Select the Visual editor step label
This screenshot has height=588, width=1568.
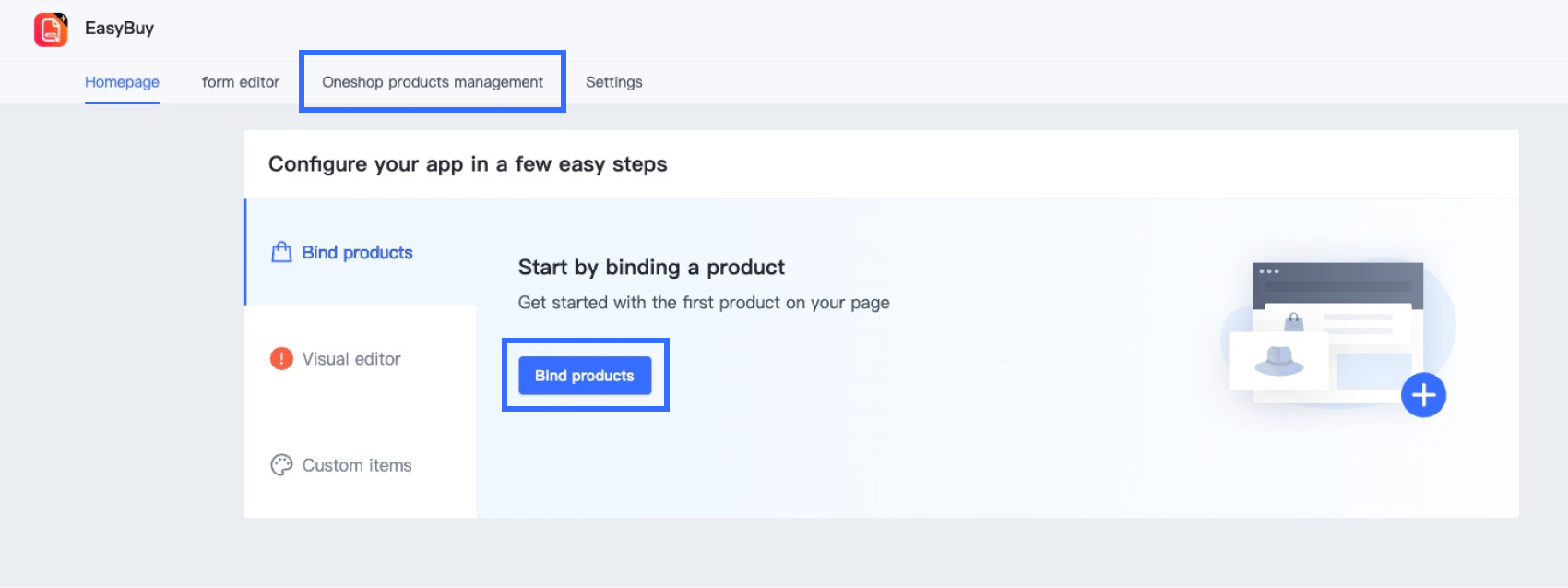(x=351, y=359)
